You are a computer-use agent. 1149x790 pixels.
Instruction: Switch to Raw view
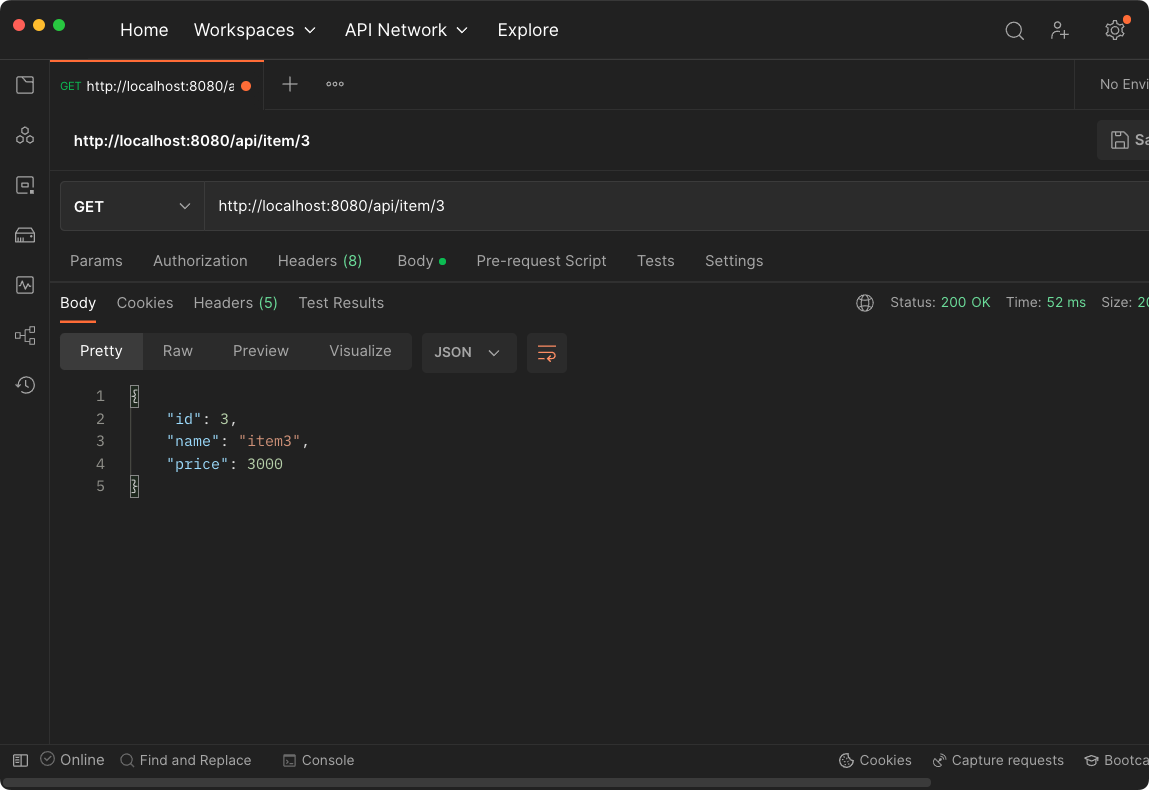point(177,351)
